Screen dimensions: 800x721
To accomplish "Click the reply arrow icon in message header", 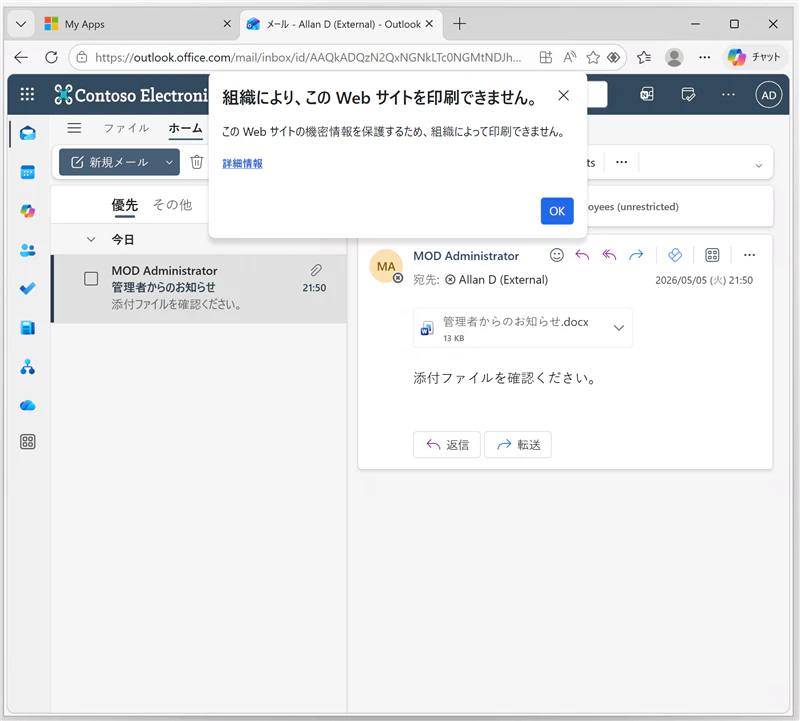I will pos(582,255).
